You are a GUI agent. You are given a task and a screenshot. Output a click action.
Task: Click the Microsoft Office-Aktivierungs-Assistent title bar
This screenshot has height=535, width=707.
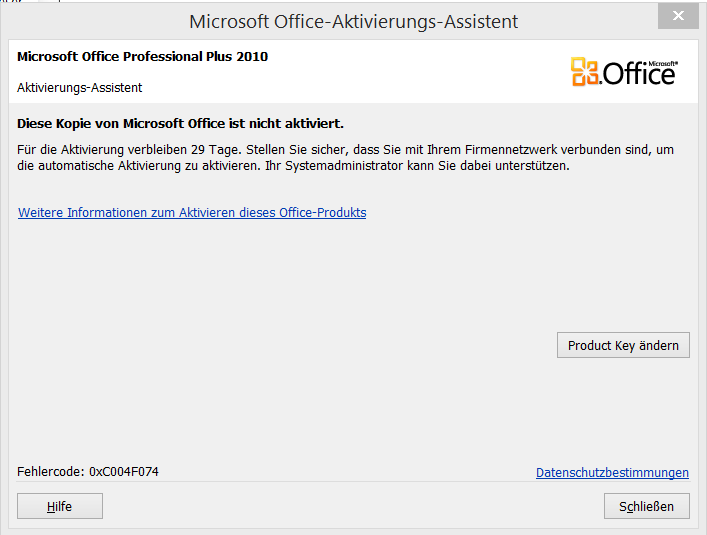[x=354, y=21]
